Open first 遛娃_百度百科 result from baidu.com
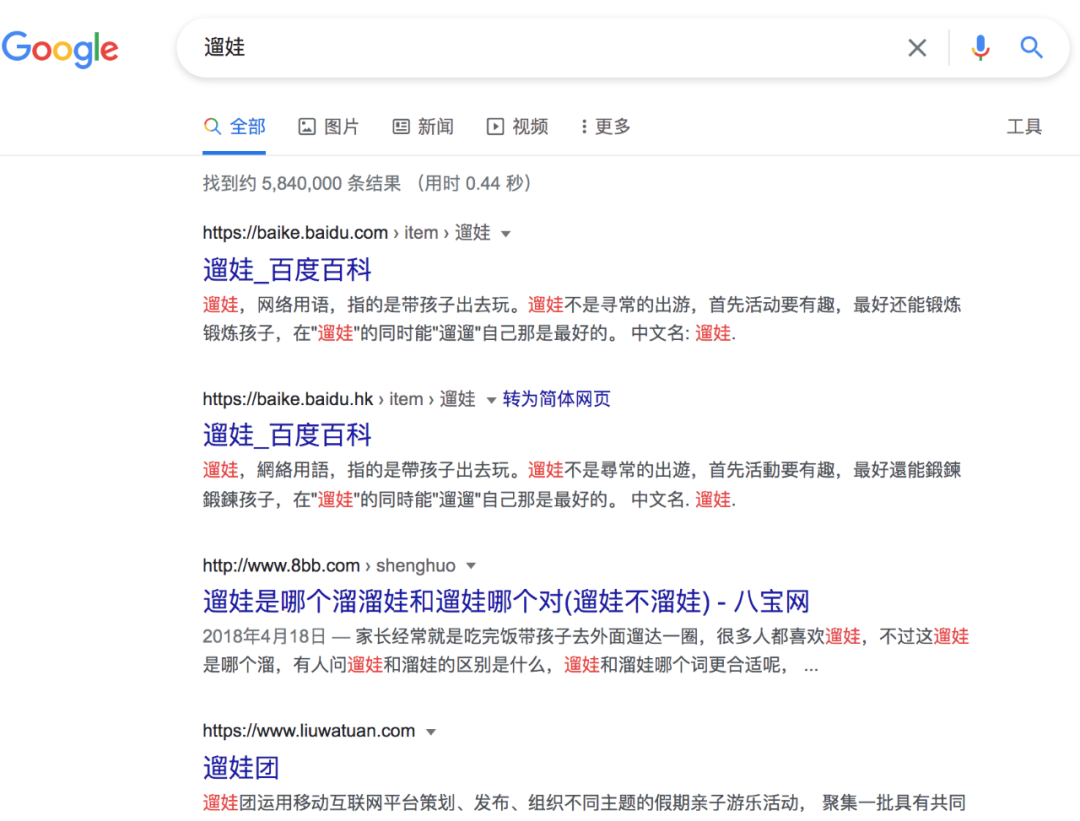 click(x=287, y=269)
